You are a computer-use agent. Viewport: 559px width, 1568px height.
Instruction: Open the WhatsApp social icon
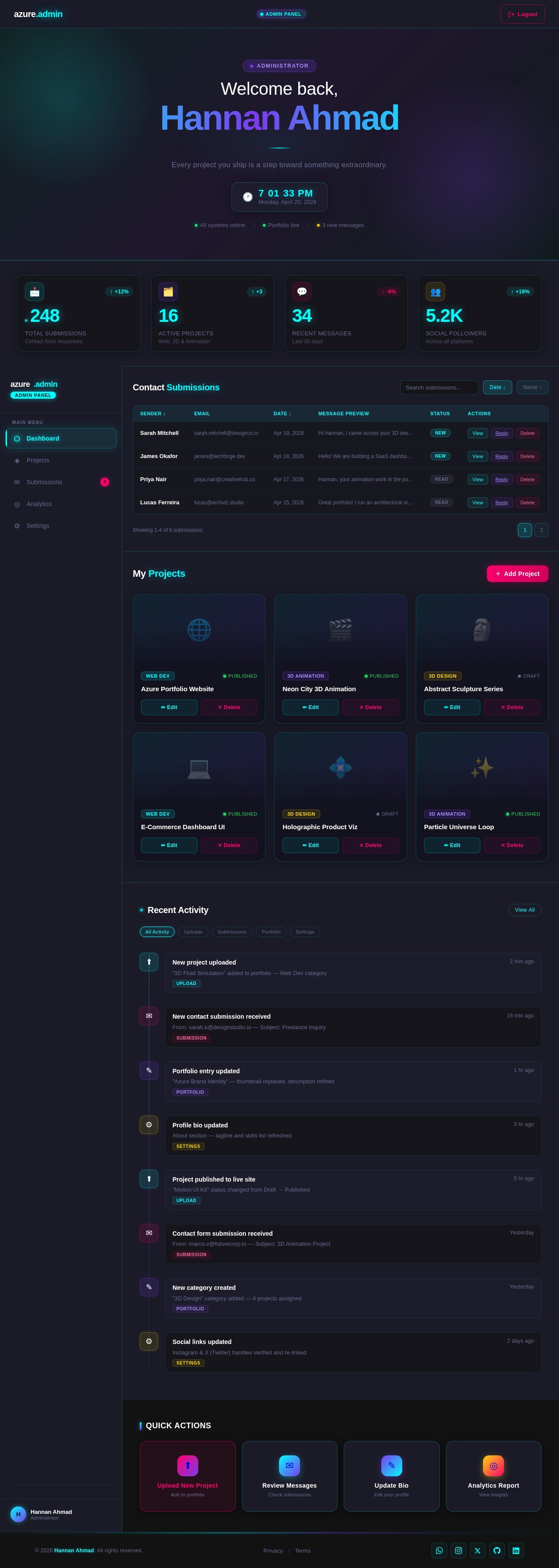click(x=439, y=1551)
